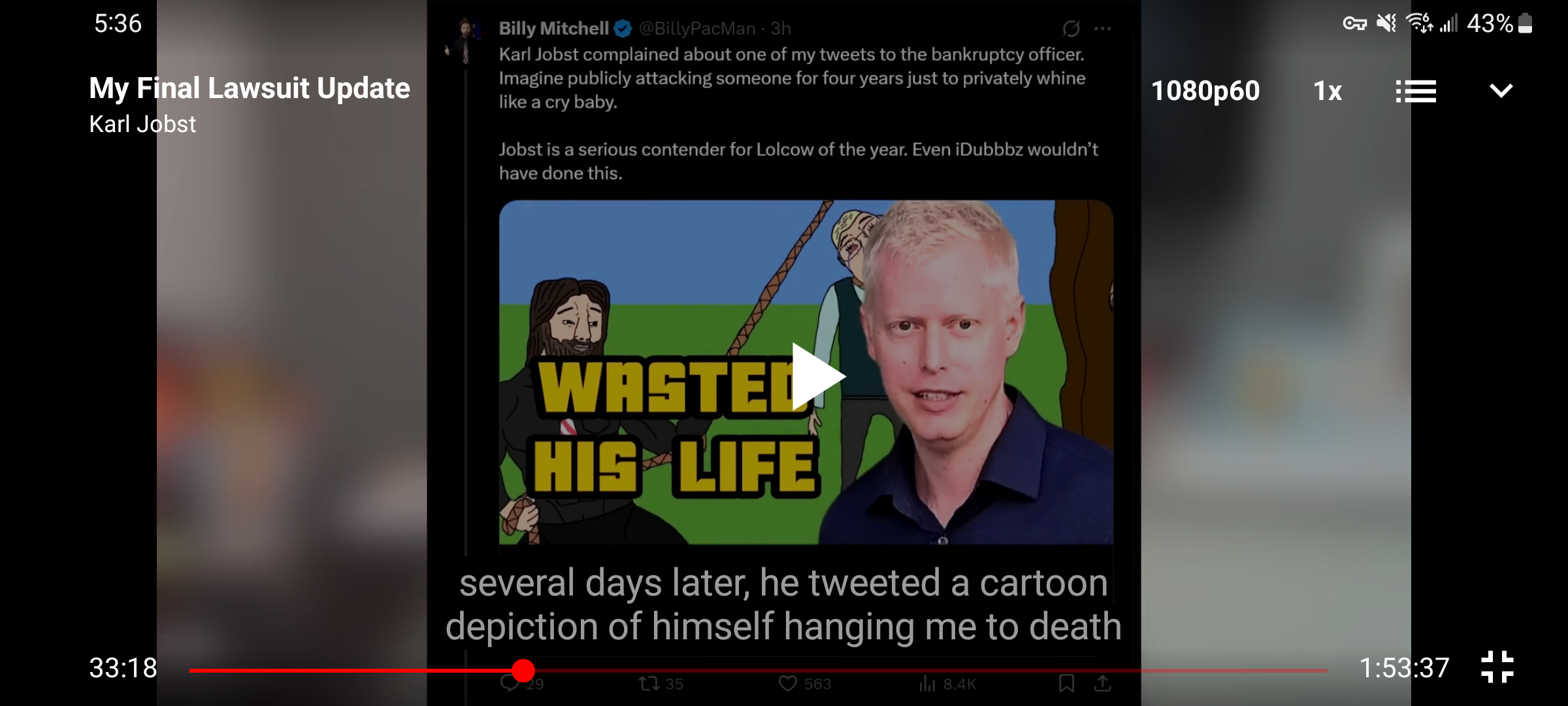
Task: Seek using the red progress scrubber
Action: point(523,670)
